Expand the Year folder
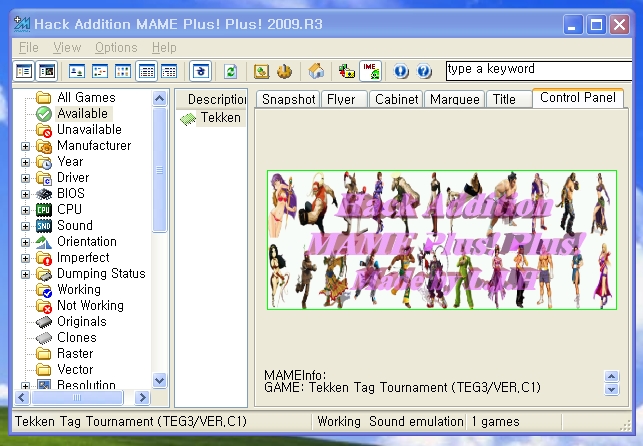The image size is (643, 446). [x=25, y=162]
